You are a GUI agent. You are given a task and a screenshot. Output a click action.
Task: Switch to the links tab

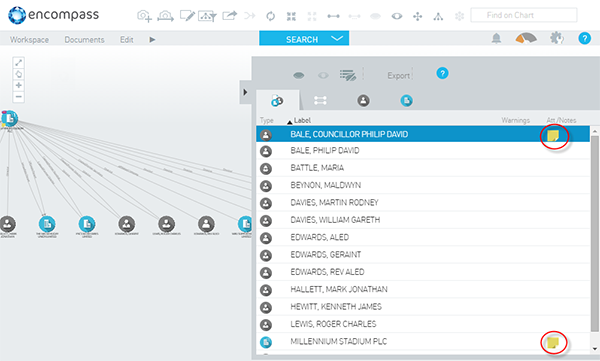point(320,101)
